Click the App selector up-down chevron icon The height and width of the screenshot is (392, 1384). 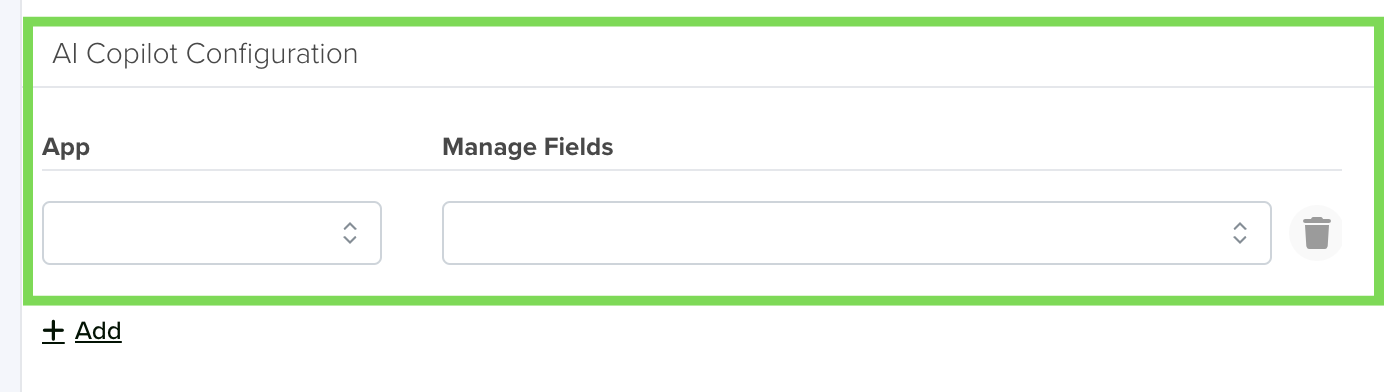click(350, 233)
